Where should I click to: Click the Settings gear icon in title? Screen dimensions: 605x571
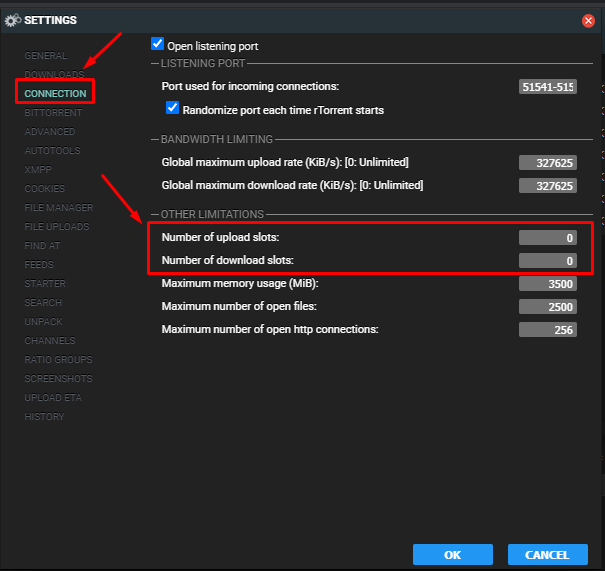[12, 20]
